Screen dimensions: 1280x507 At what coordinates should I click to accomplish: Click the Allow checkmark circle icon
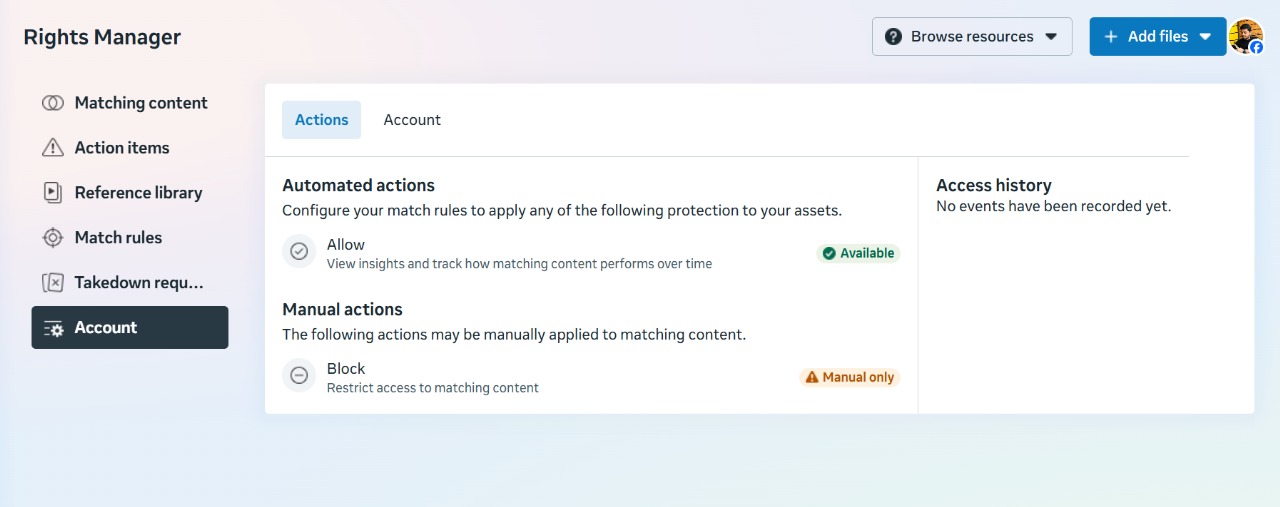click(x=298, y=252)
